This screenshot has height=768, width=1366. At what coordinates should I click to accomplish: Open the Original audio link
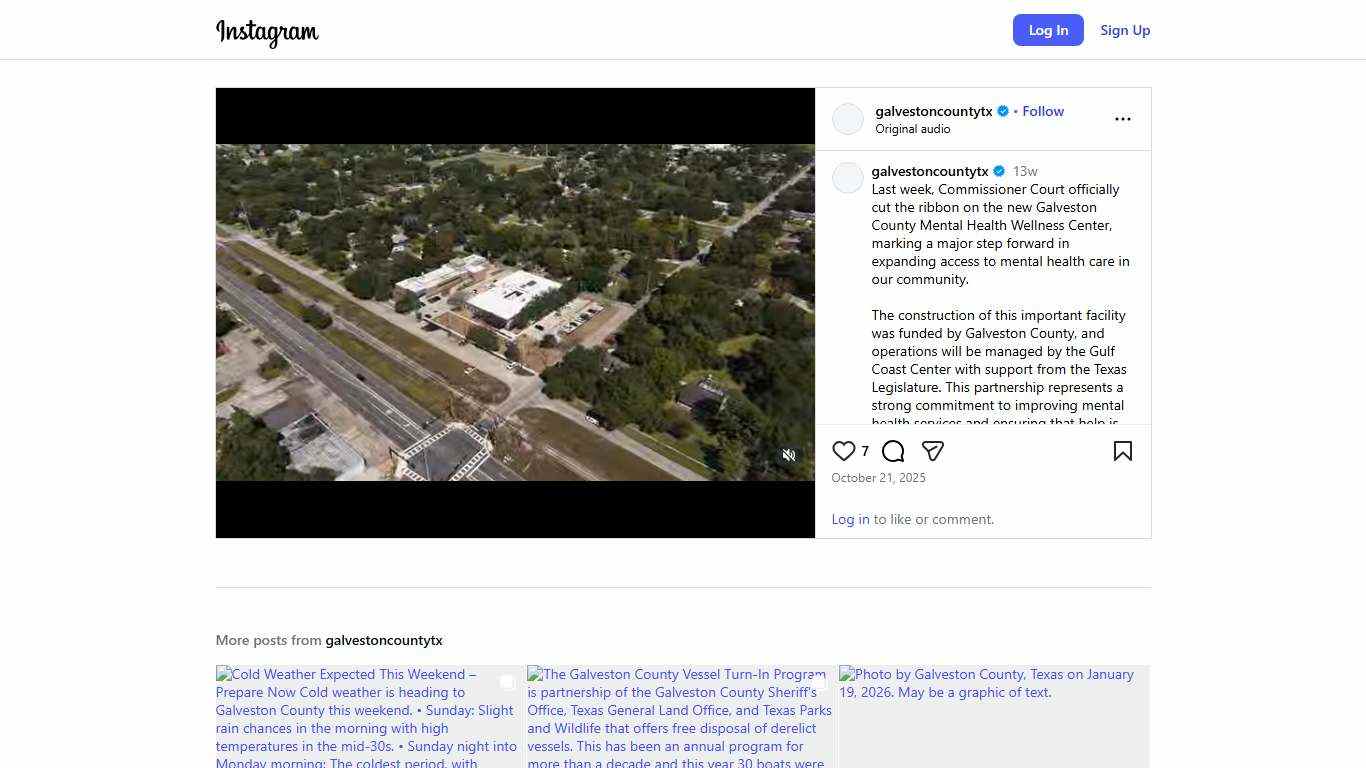click(x=912, y=129)
